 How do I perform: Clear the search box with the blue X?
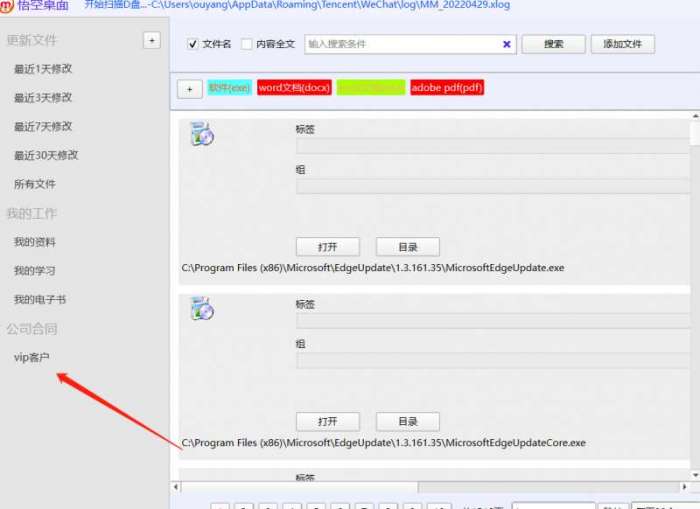[506, 44]
